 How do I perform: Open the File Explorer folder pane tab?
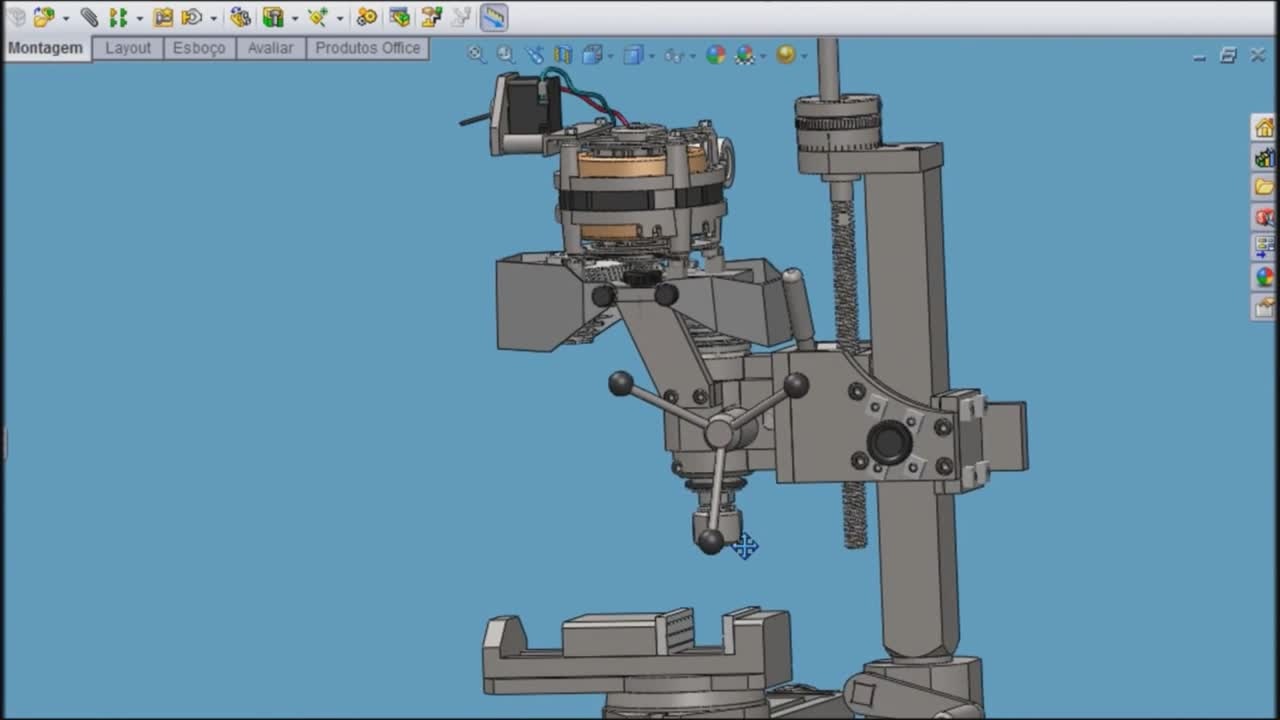pyautogui.click(x=1264, y=187)
